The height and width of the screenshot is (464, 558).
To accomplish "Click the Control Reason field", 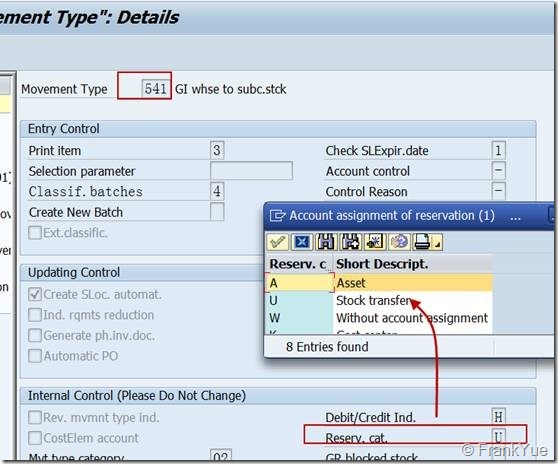I will 498,191.
